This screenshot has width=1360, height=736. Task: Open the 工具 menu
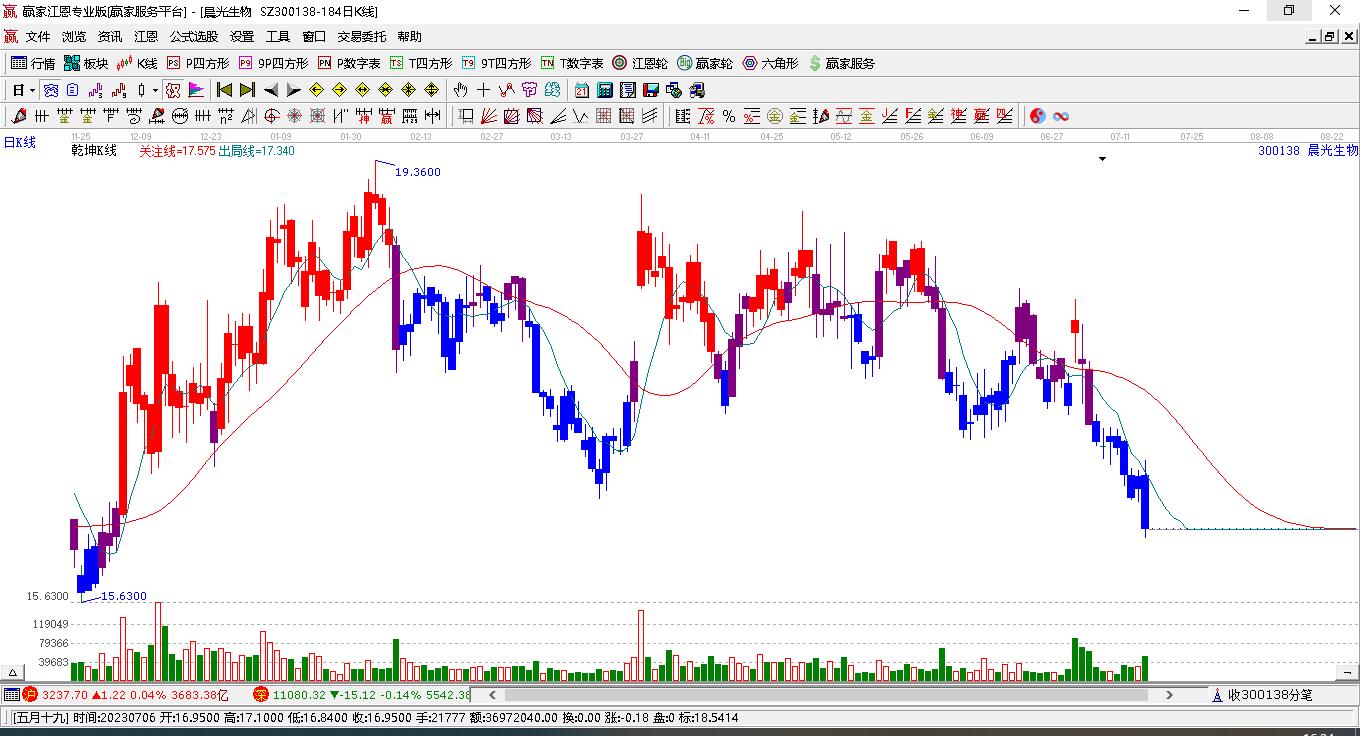pyautogui.click(x=278, y=37)
